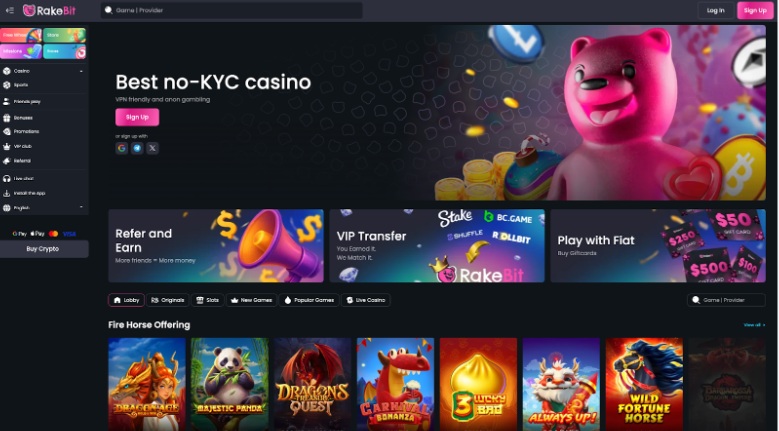
Task: Sign up with Google icon
Action: tap(122, 148)
